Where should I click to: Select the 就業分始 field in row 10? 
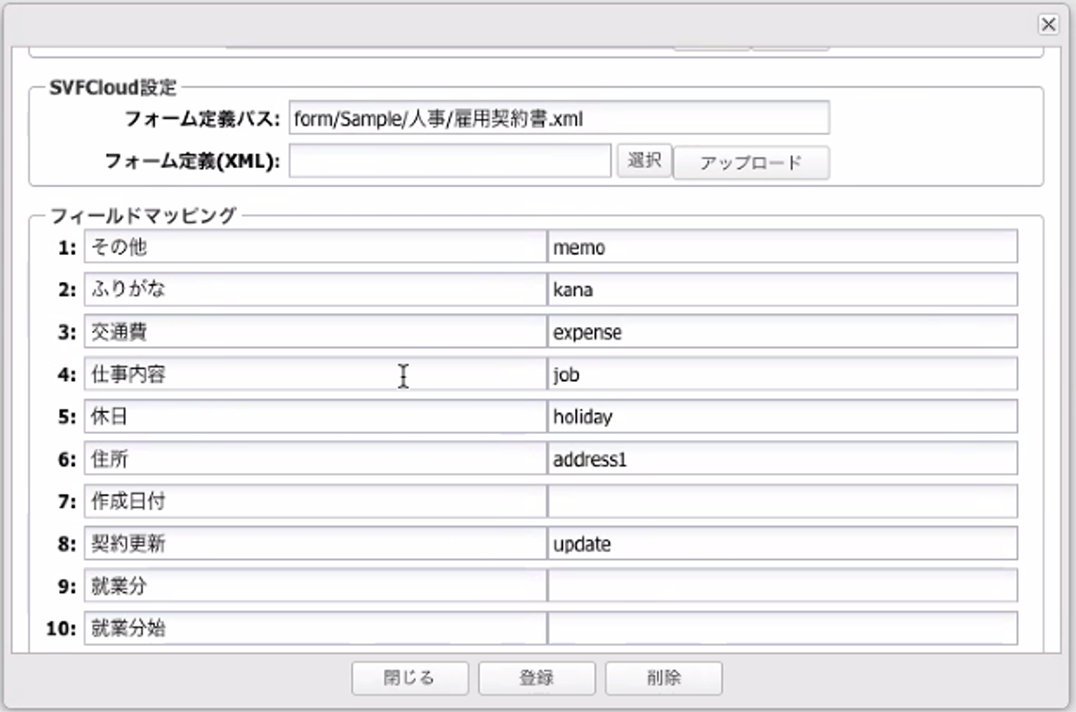pos(315,629)
